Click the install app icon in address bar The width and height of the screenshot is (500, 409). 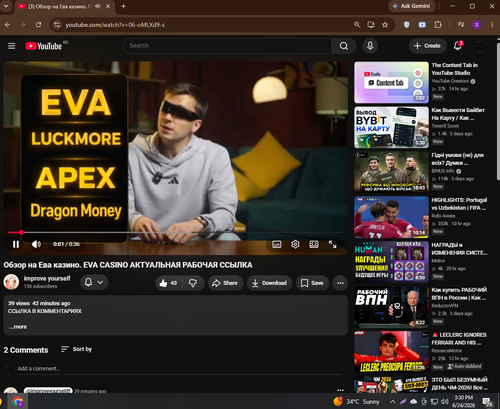pos(371,25)
